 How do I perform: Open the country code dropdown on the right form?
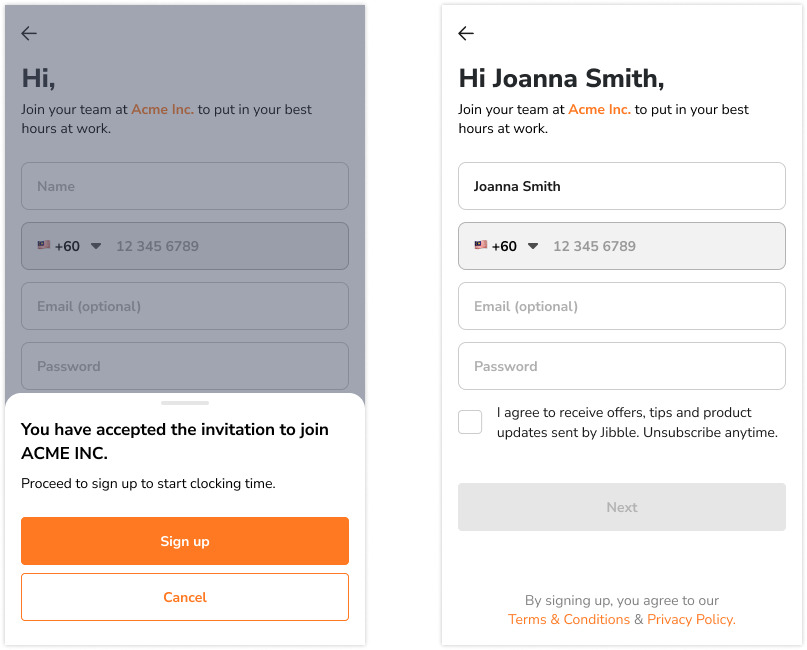[x=533, y=245]
